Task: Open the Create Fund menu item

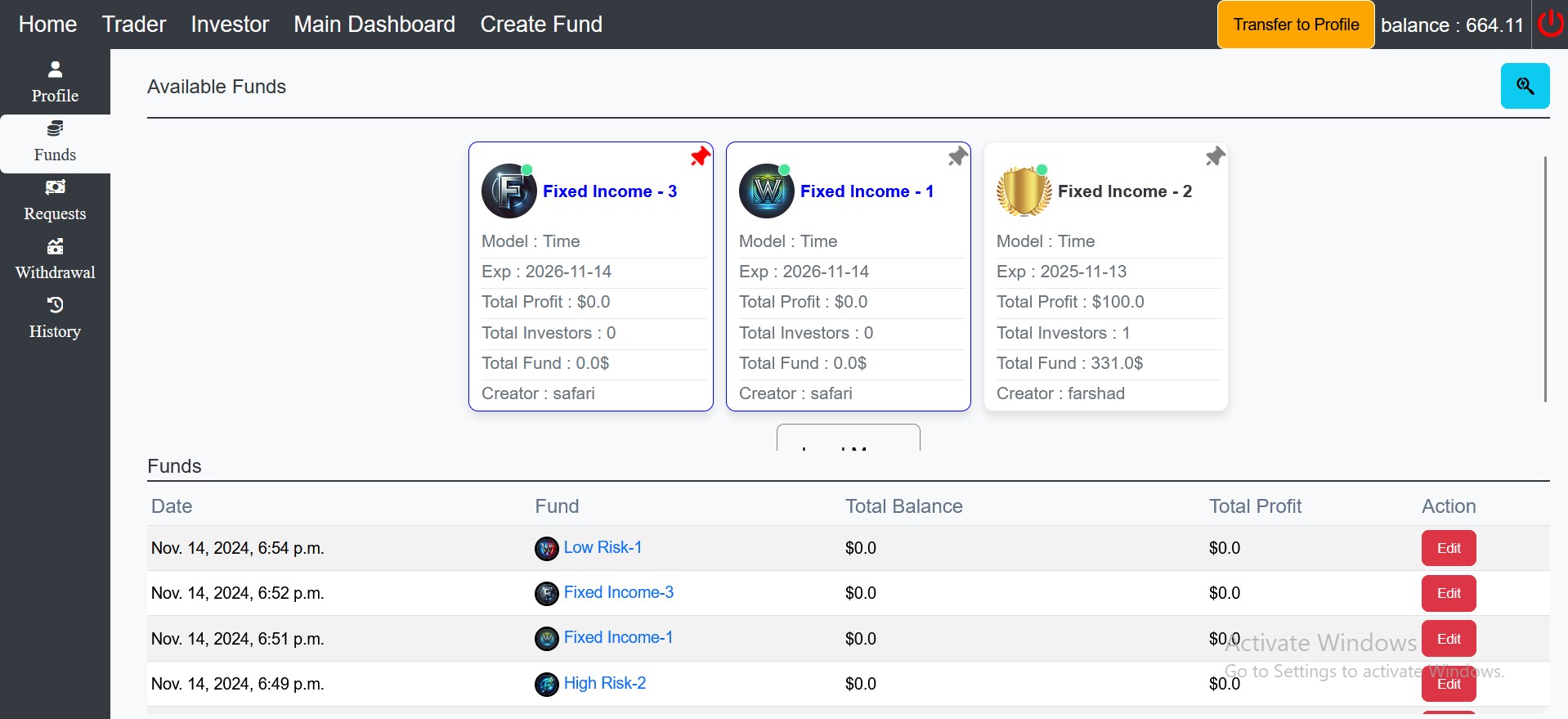Action: tap(541, 25)
